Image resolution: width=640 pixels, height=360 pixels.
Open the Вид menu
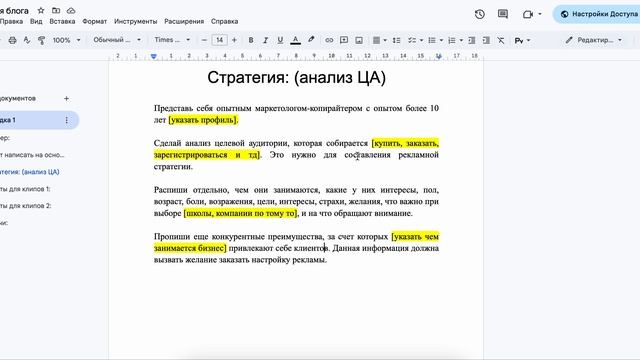click(x=36, y=21)
